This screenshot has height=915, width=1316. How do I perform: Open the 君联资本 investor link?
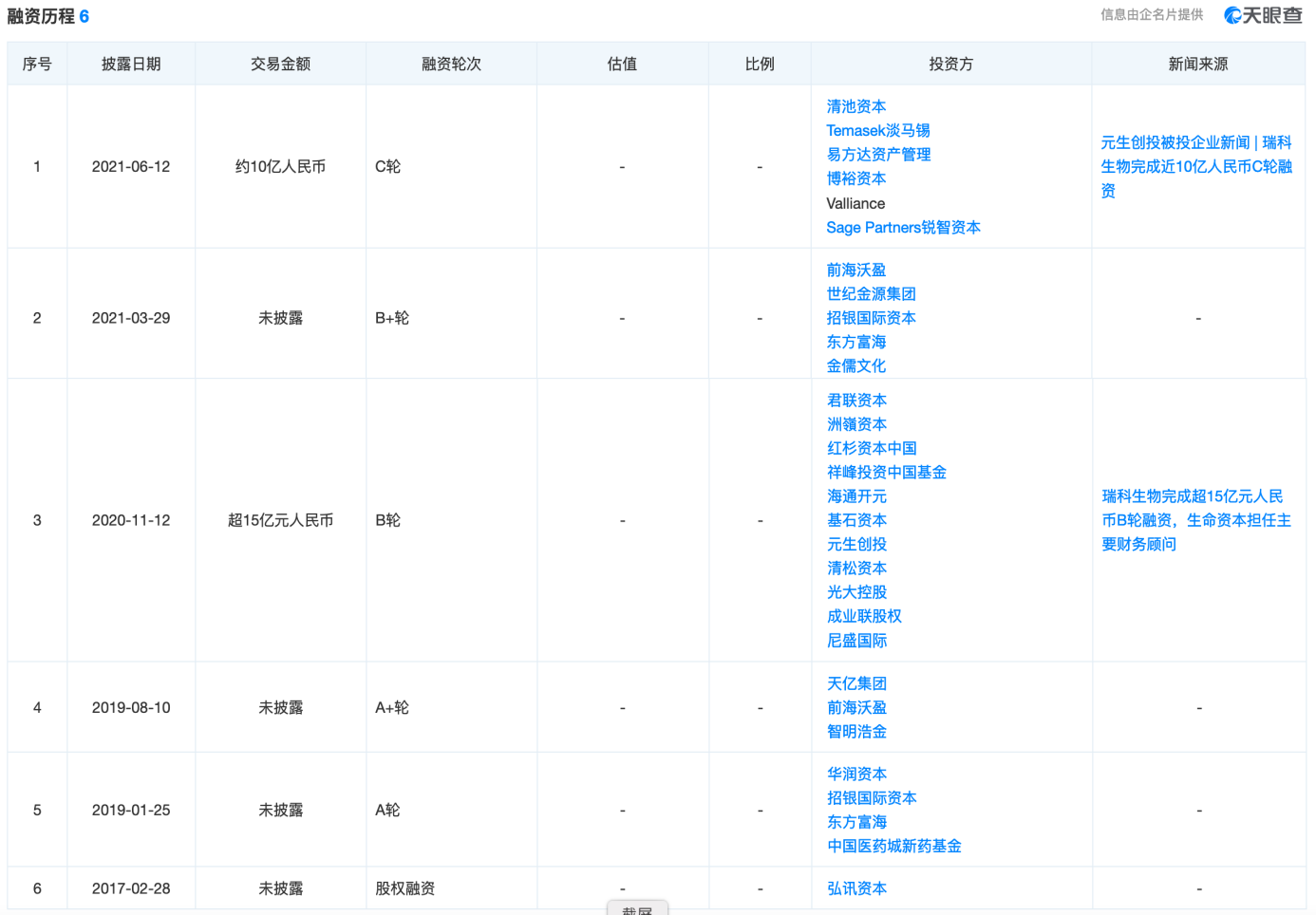pyautogui.click(x=856, y=401)
